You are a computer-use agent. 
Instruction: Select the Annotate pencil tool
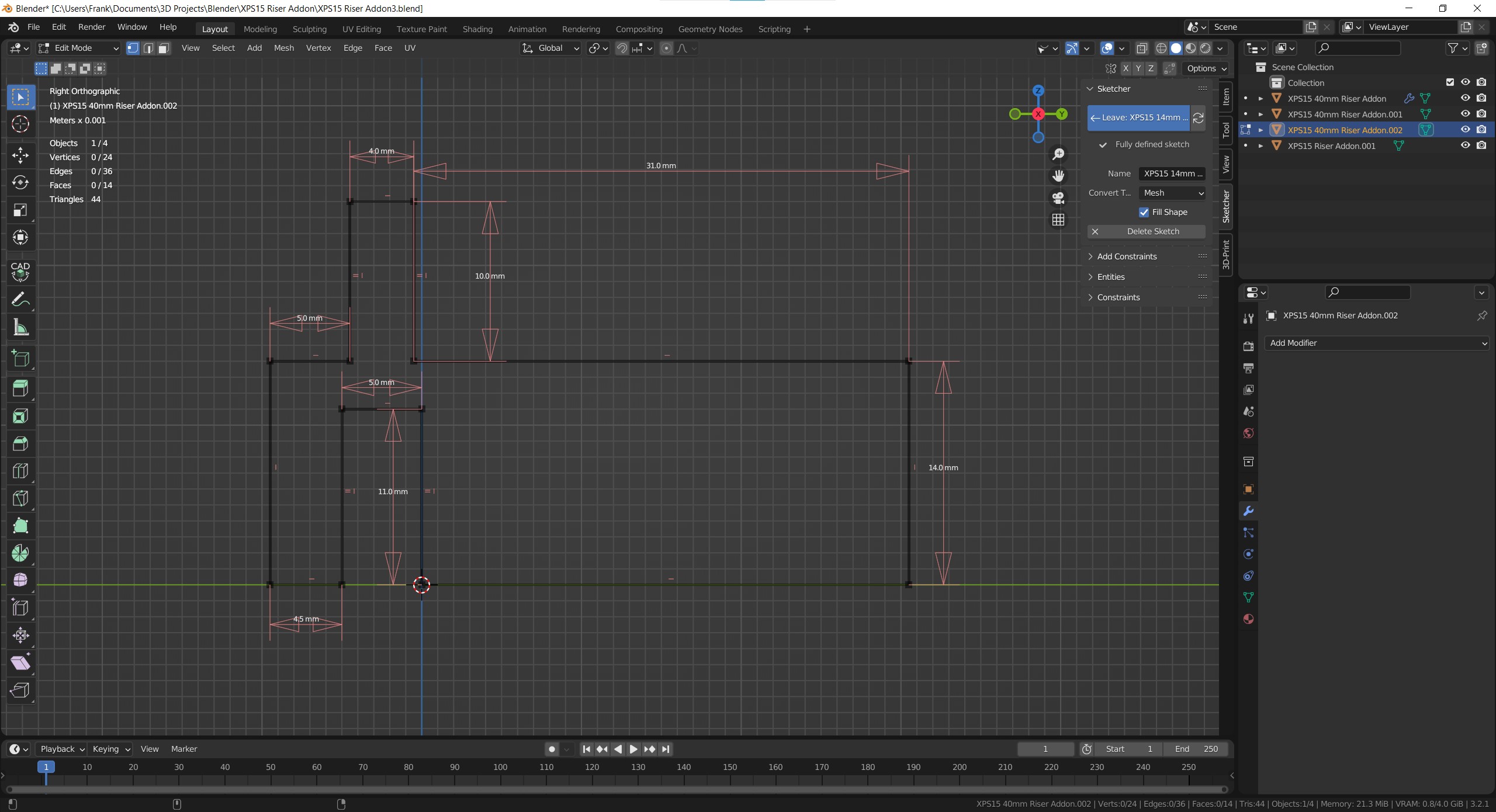click(20, 300)
